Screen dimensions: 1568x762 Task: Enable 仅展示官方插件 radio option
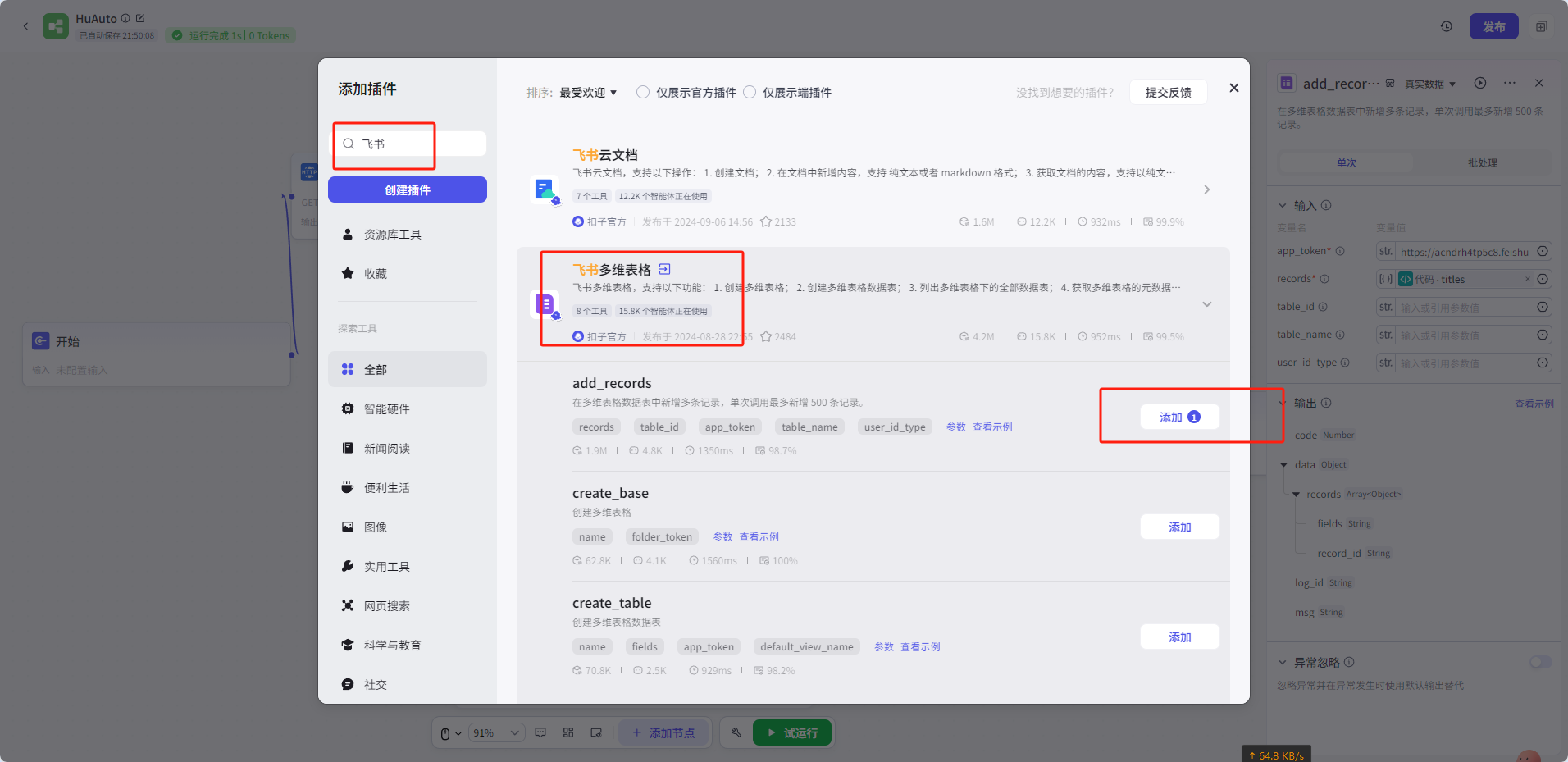tap(643, 92)
